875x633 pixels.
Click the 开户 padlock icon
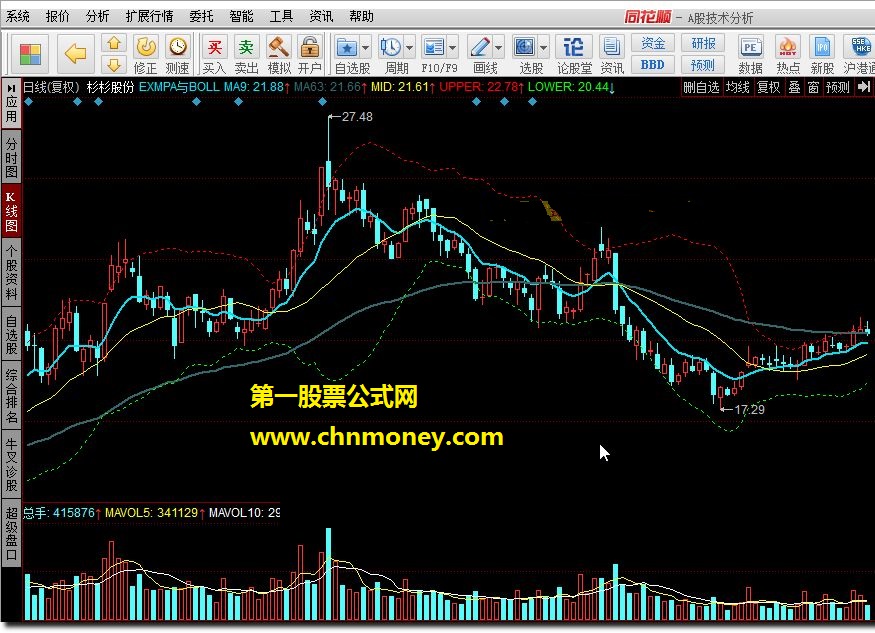(309, 47)
